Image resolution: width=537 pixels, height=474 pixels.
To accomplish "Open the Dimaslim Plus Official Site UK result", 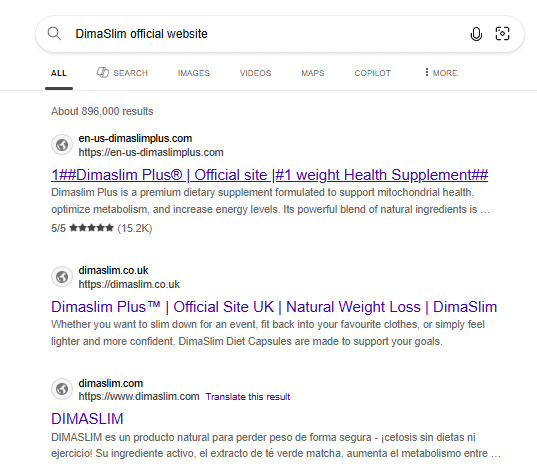I will [274, 307].
